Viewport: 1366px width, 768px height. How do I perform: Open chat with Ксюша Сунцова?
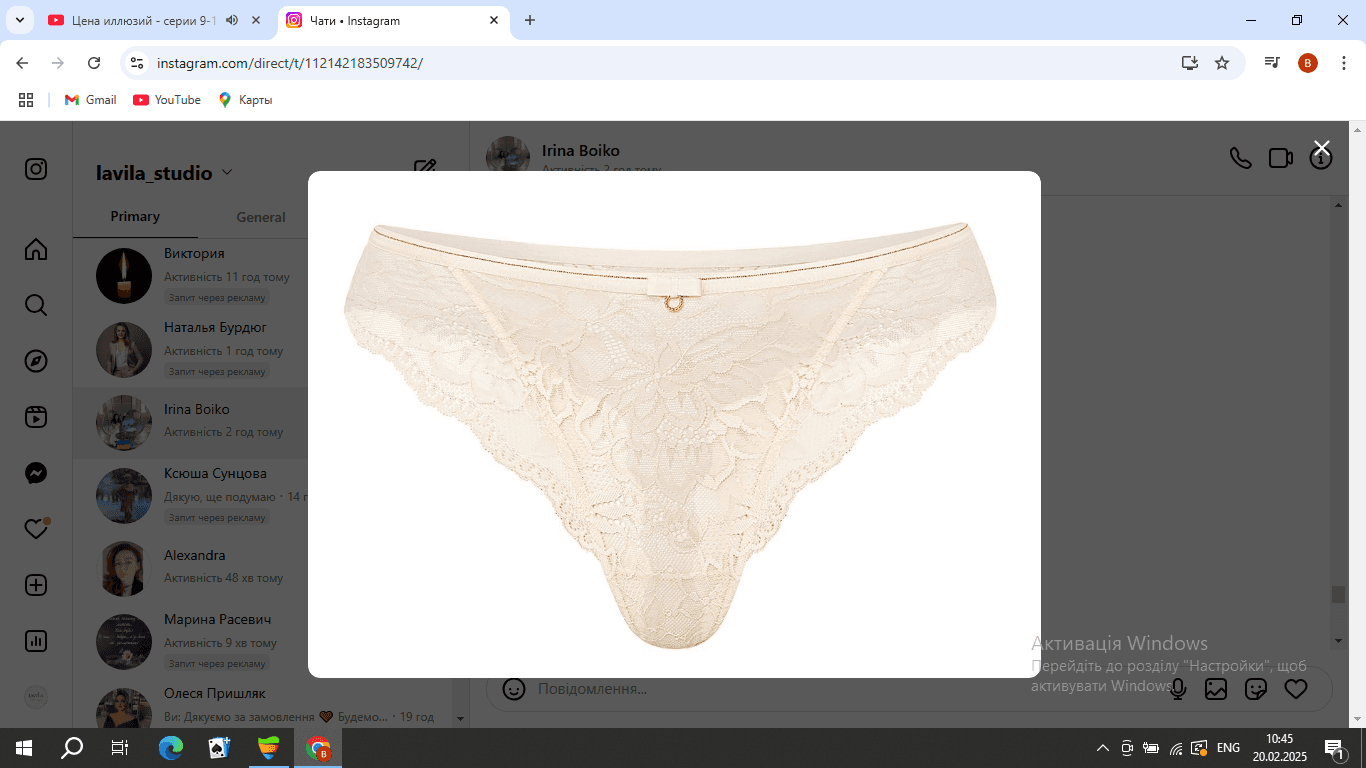[190, 496]
